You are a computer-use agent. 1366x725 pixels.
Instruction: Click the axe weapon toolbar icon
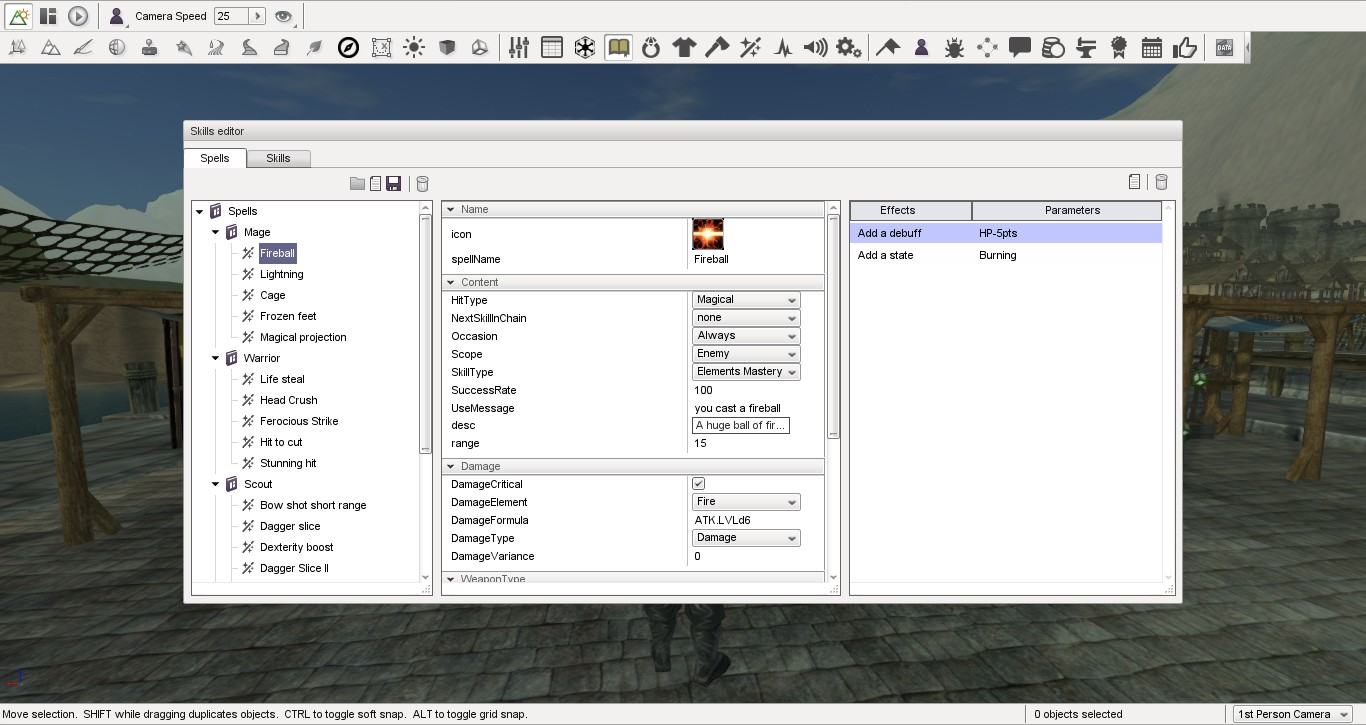tap(717, 48)
